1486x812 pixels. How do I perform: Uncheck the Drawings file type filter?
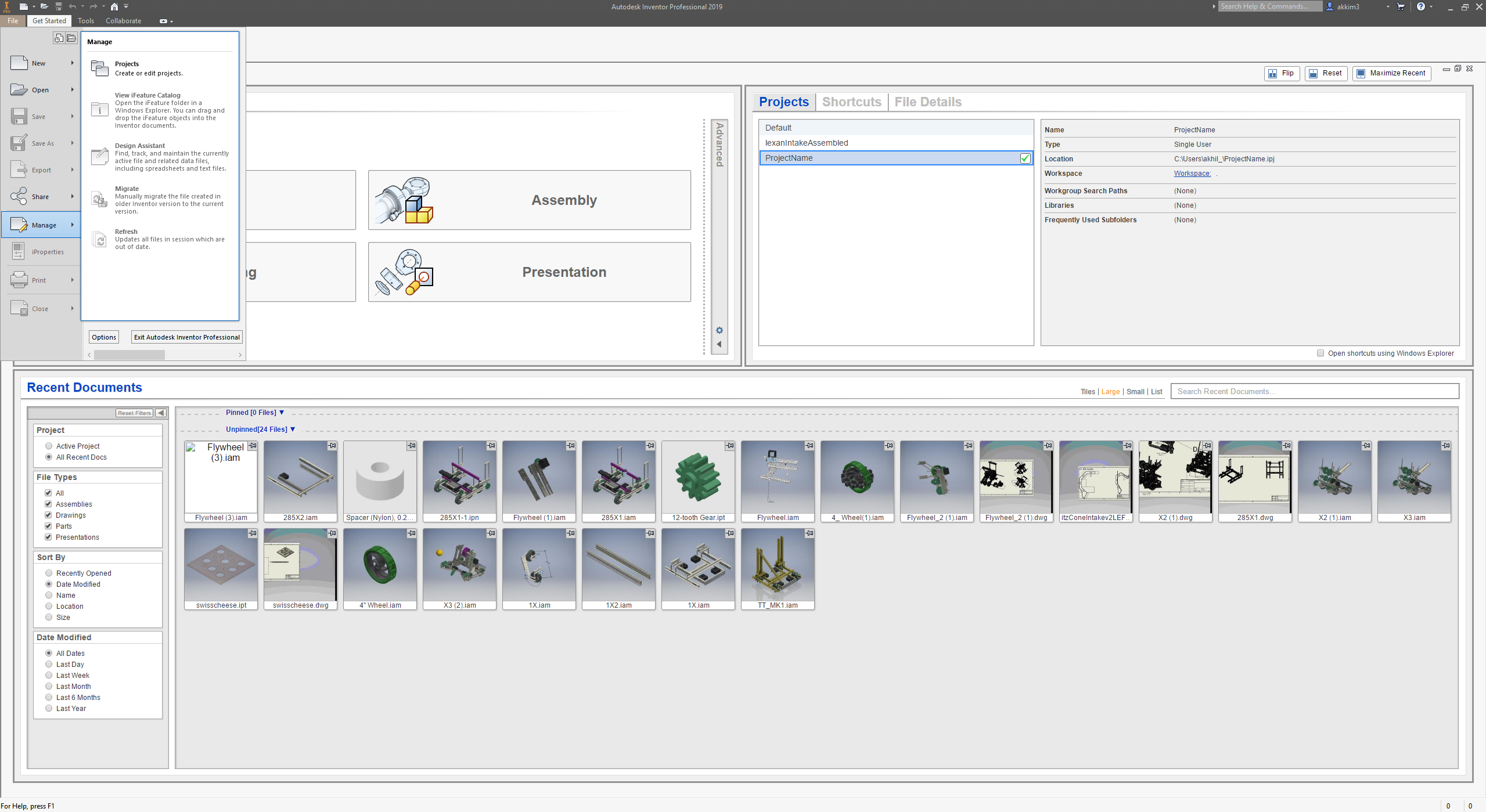click(48, 515)
